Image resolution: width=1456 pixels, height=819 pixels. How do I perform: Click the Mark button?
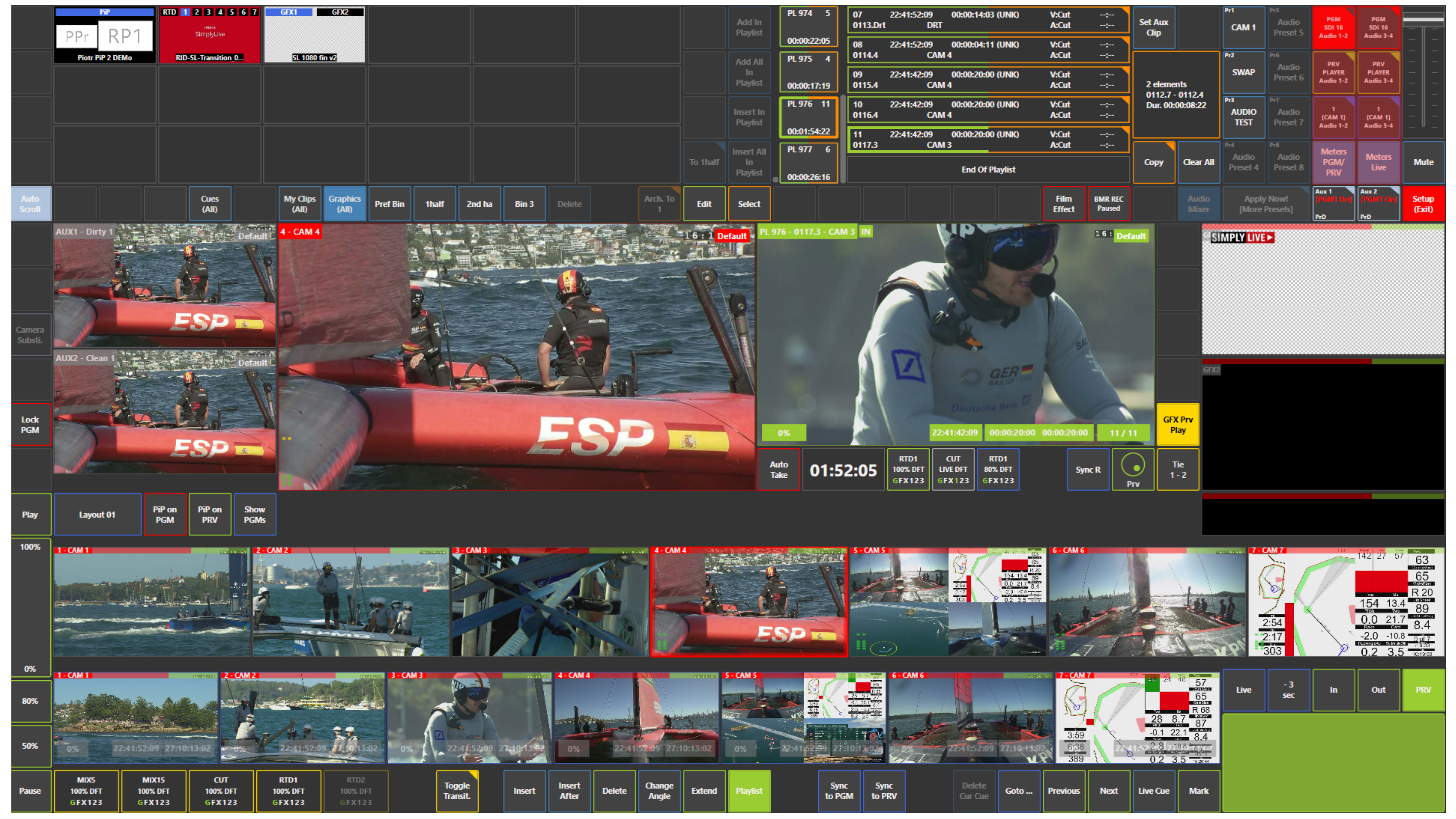click(x=1199, y=791)
